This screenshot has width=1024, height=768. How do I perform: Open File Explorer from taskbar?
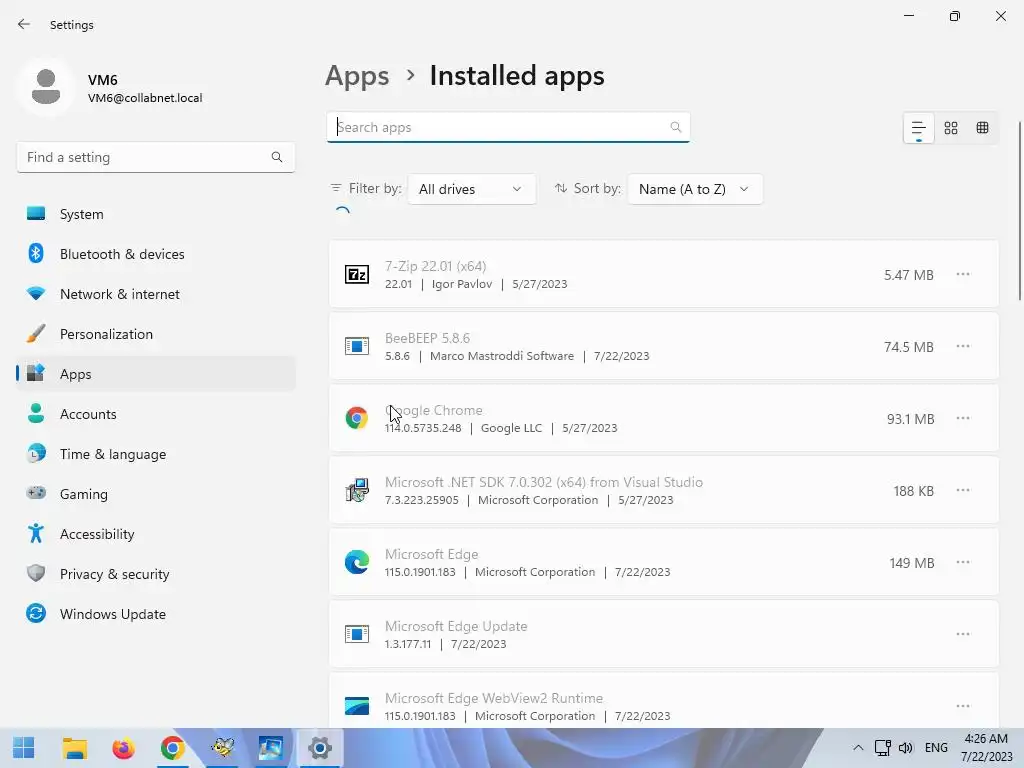click(74, 748)
